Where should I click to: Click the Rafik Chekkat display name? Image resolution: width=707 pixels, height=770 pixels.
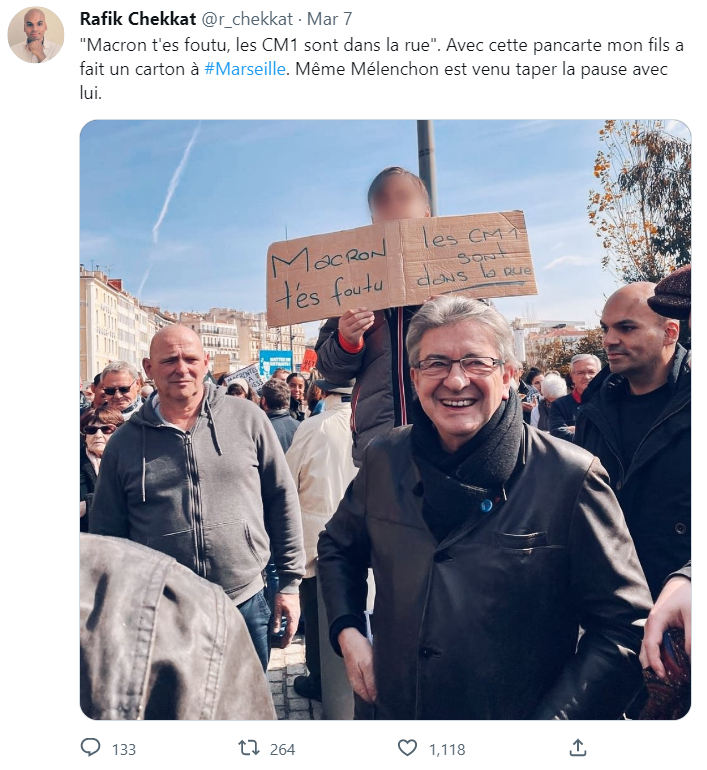pos(138,19)
